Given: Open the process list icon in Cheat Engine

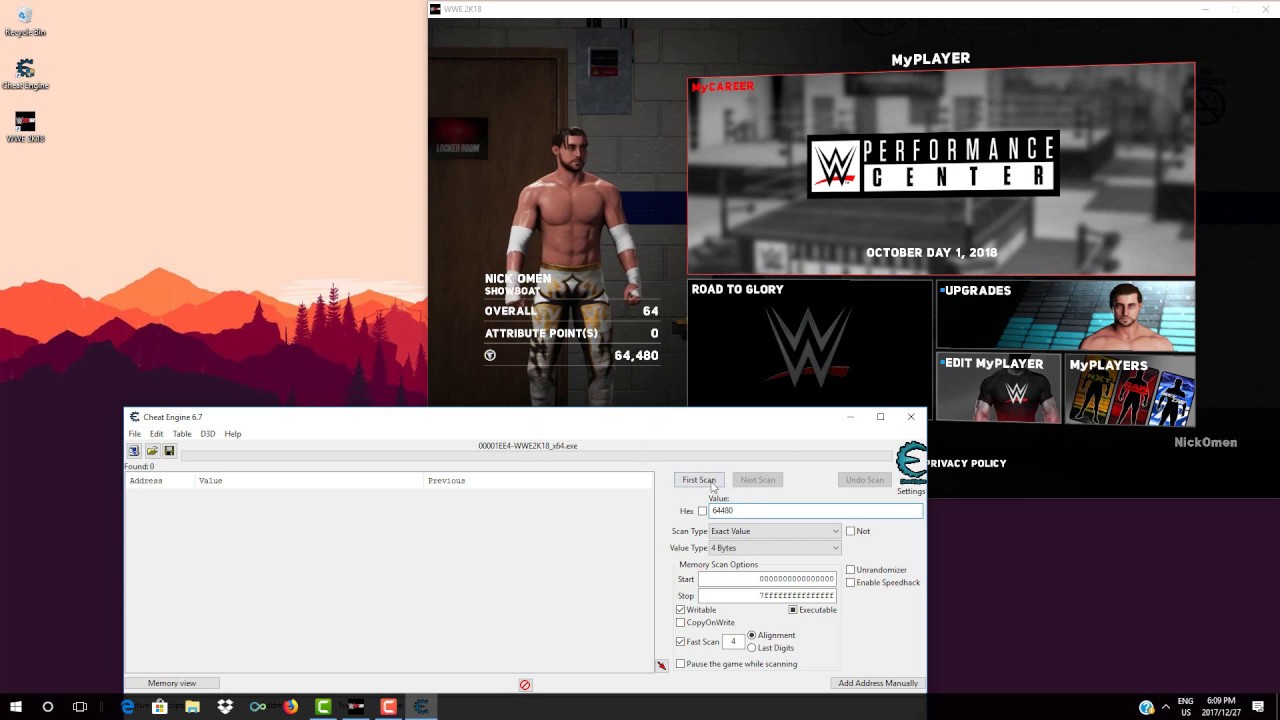Looking at the screenshot, I should click(x=134, y=451).
